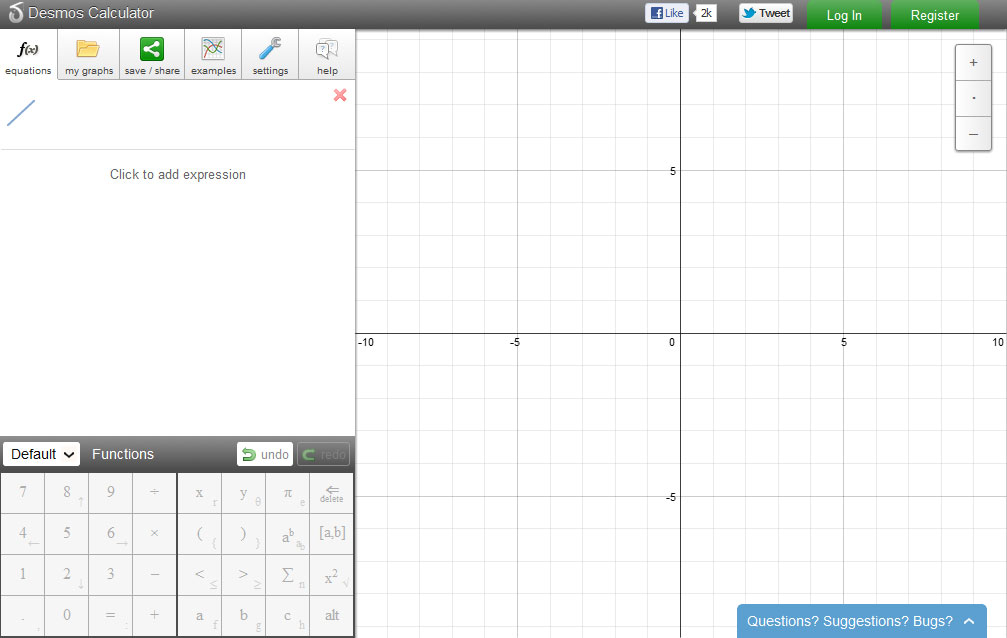This screenshot has width=1007, height=638.
Task: Toggle the blue line graph visibility icon
Action: click(21, 113)
